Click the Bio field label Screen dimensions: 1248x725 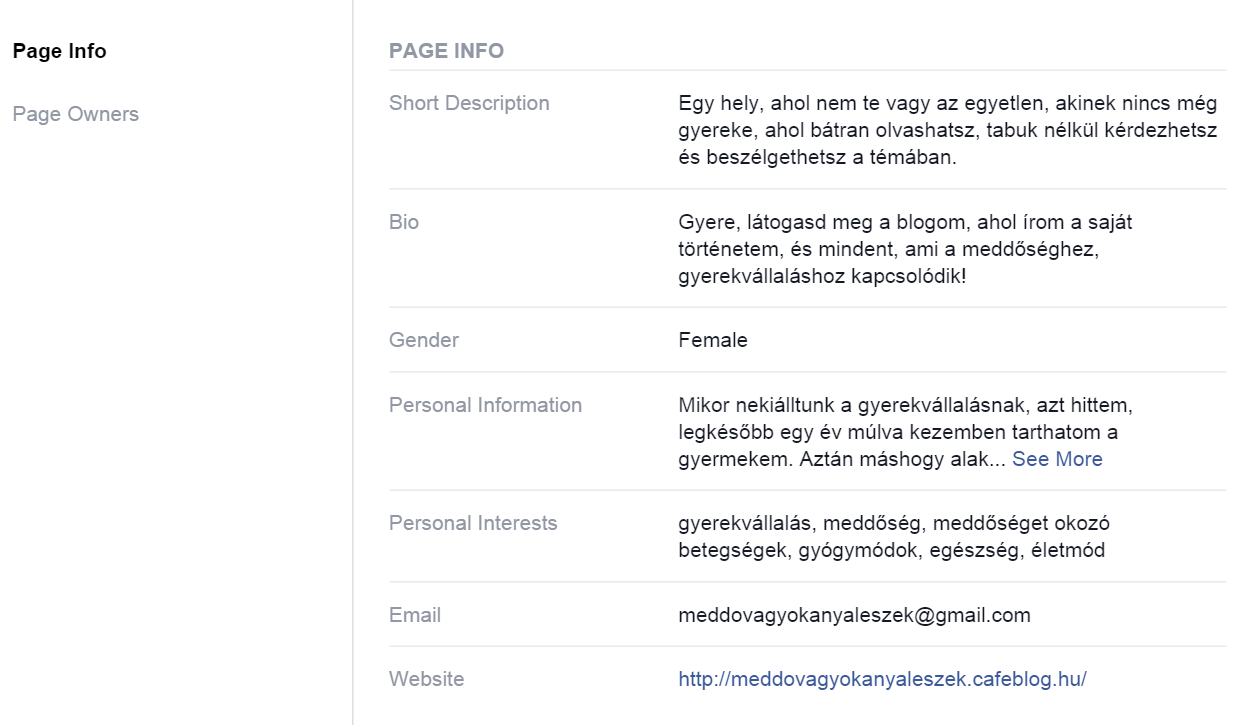[404, 222]
